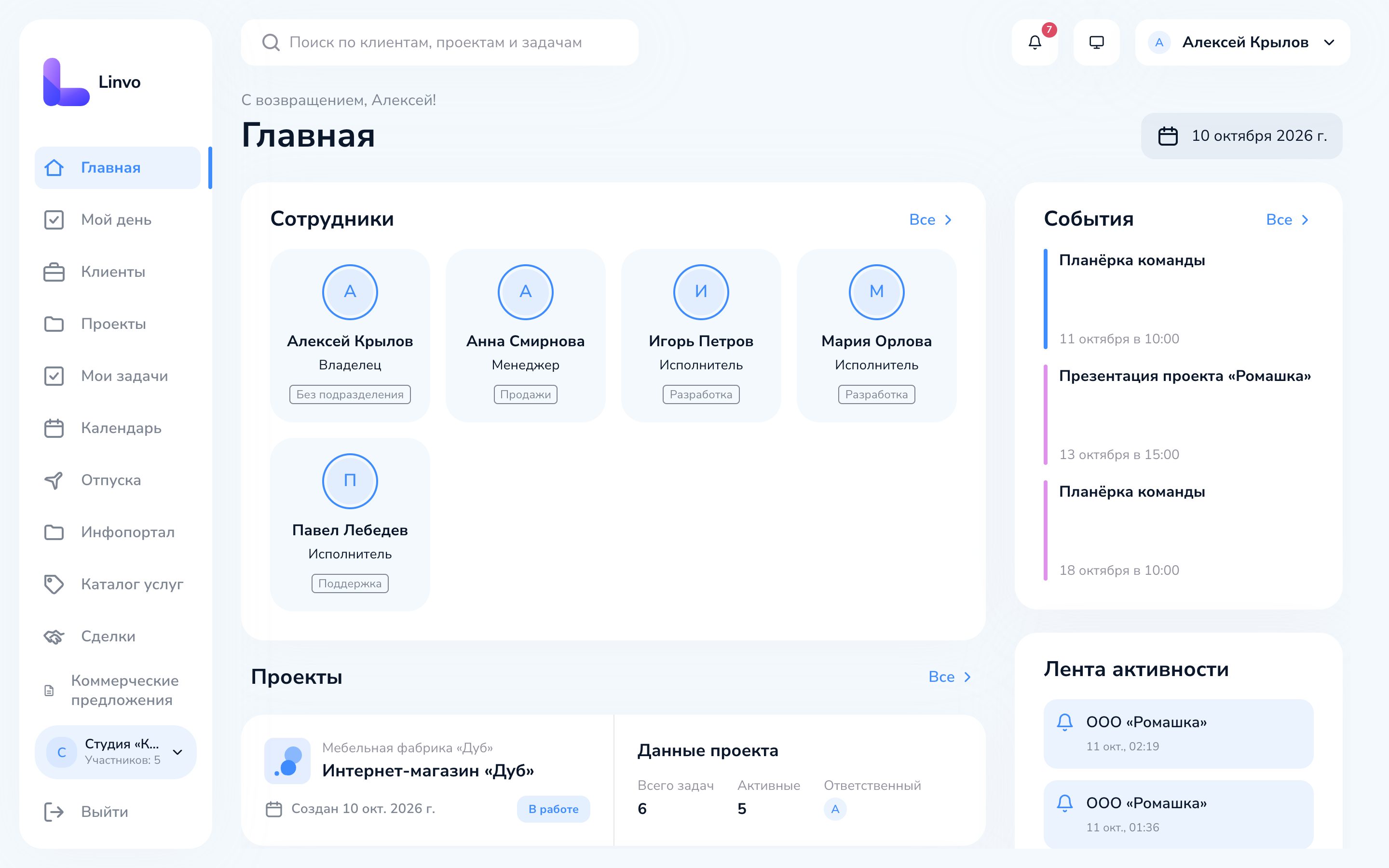Go to Главная in sidebar
This screenshot has height=868, width=1389.
pos(118,168)
